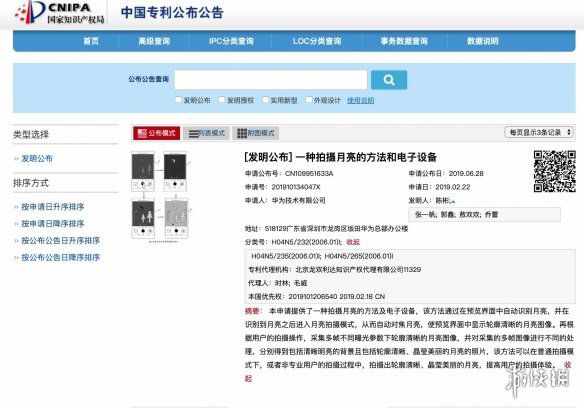Check the 发明公布 checkbox
The height and width of the screenshot is (408, 584).
[x=178, y=99]
